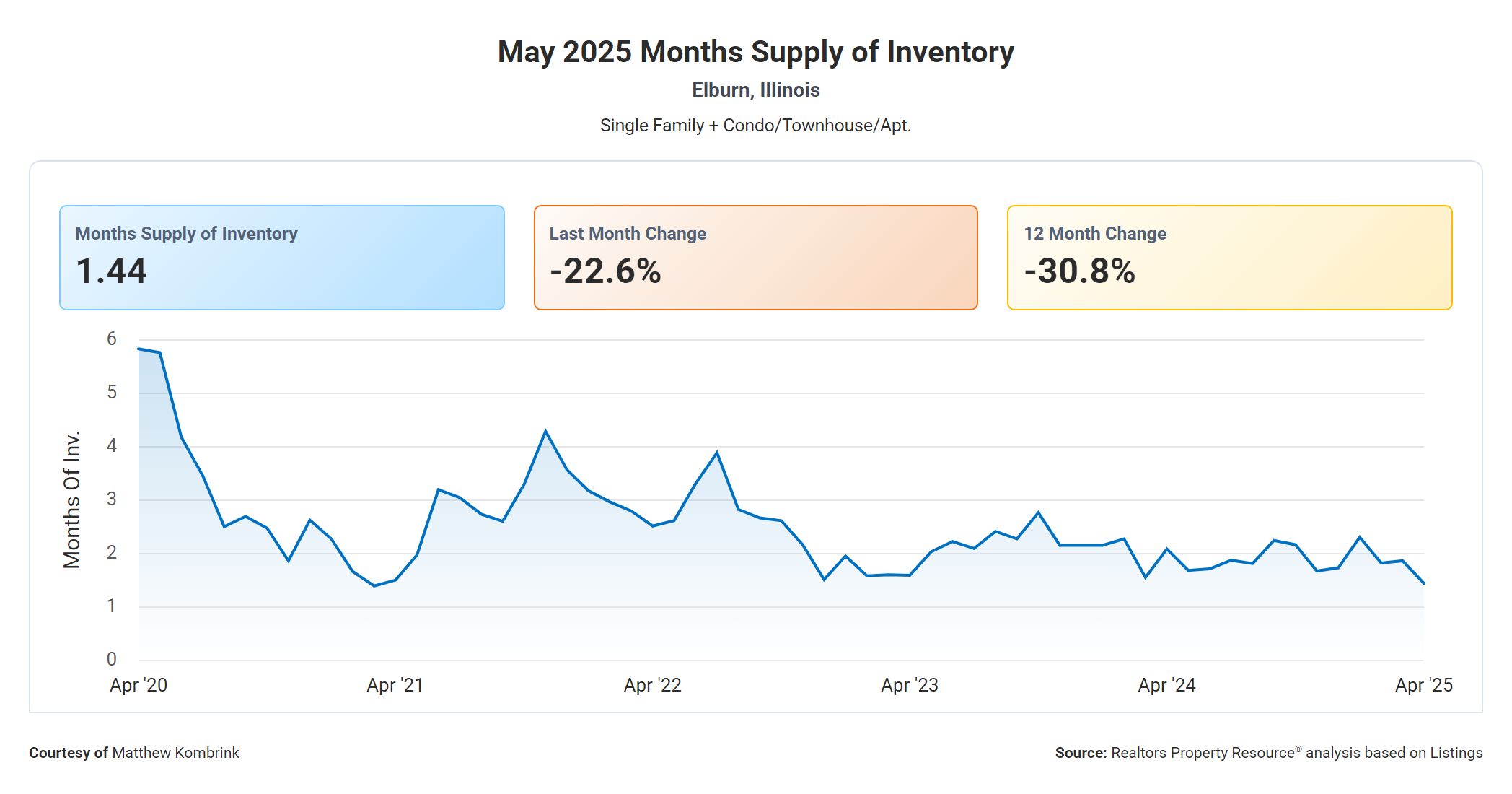Click the Apr '22 axis label
The image size is (1512, 794).
click(653, 685)
